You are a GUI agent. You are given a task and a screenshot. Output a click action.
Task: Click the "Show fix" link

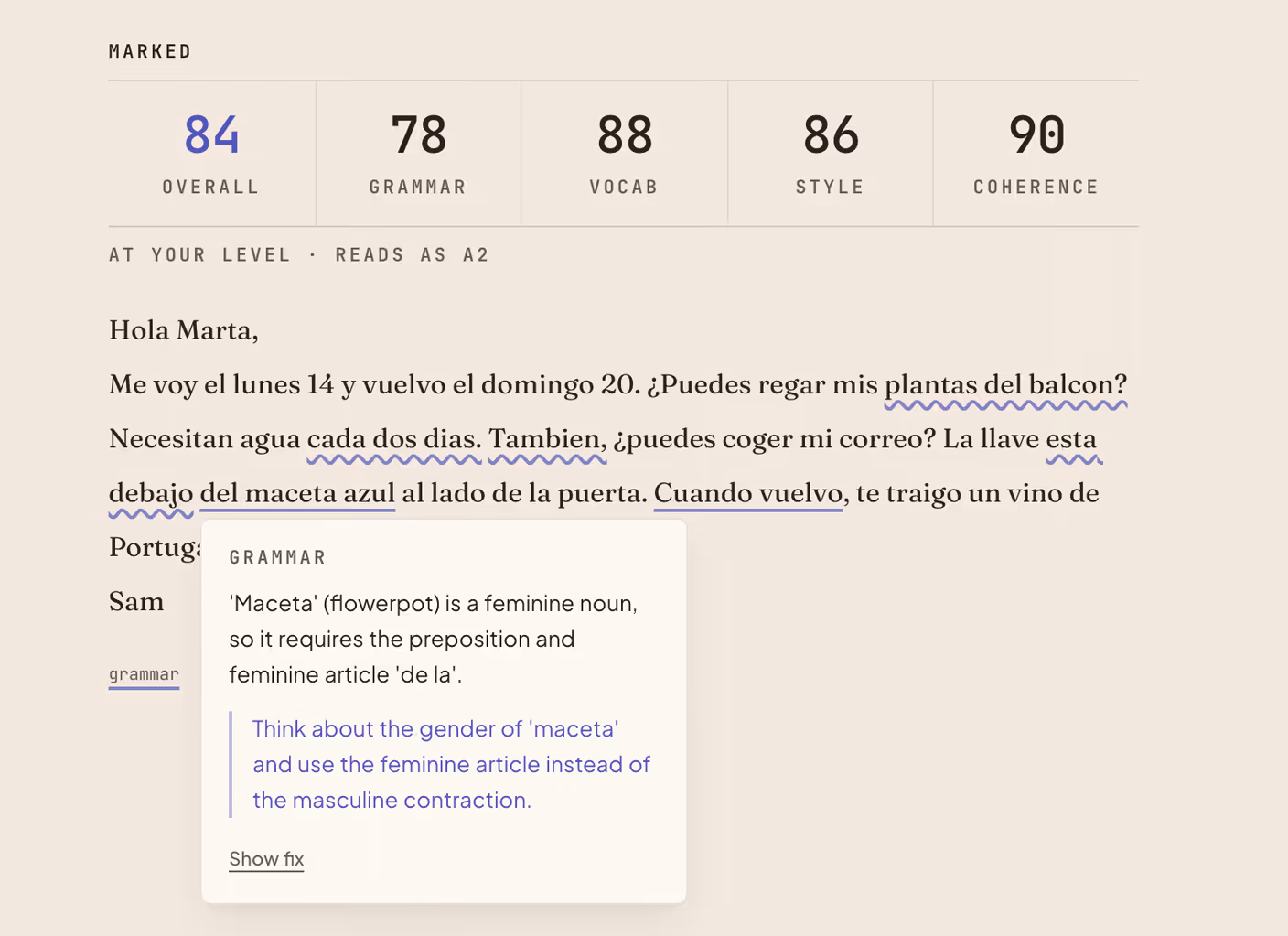[x=266, y=859]
